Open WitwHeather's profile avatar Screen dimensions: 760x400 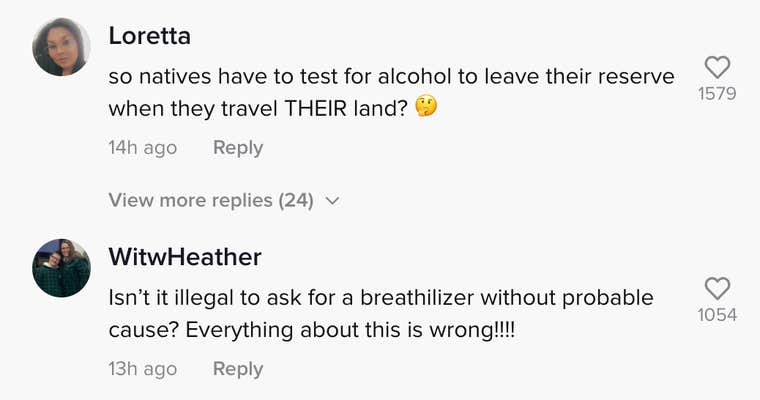(x=62, y=268)
